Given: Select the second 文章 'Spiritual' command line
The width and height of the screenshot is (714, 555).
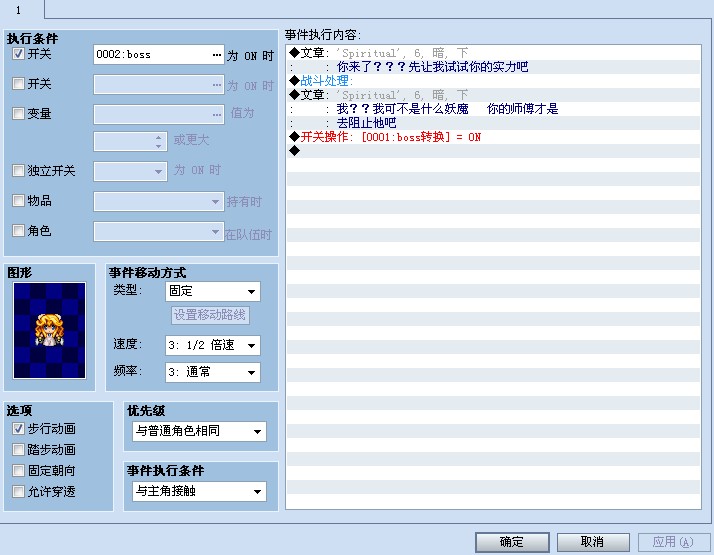Looking at the screenshot, I should point(493,95).
